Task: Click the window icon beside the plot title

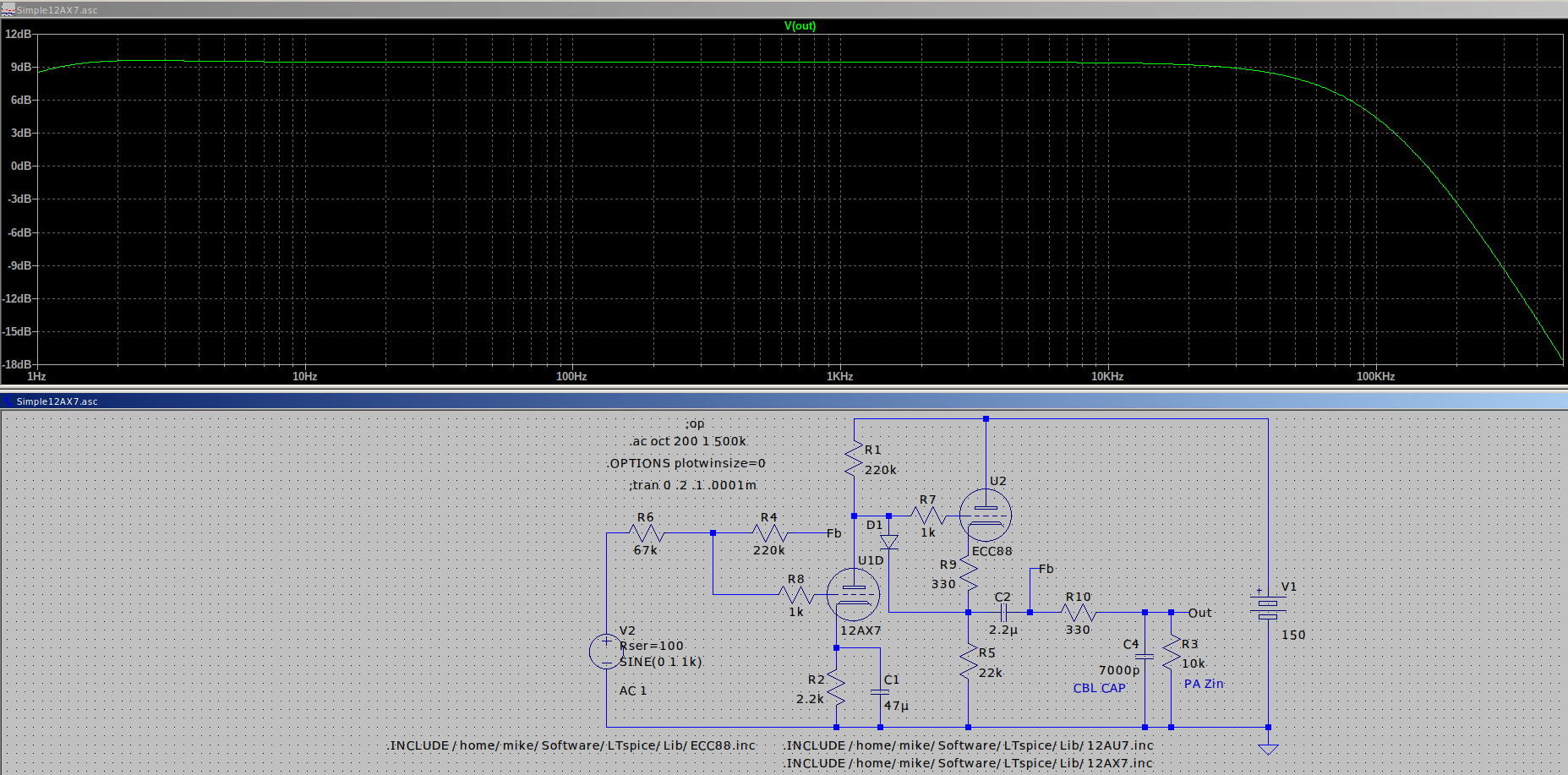Action: coord(8,10)
